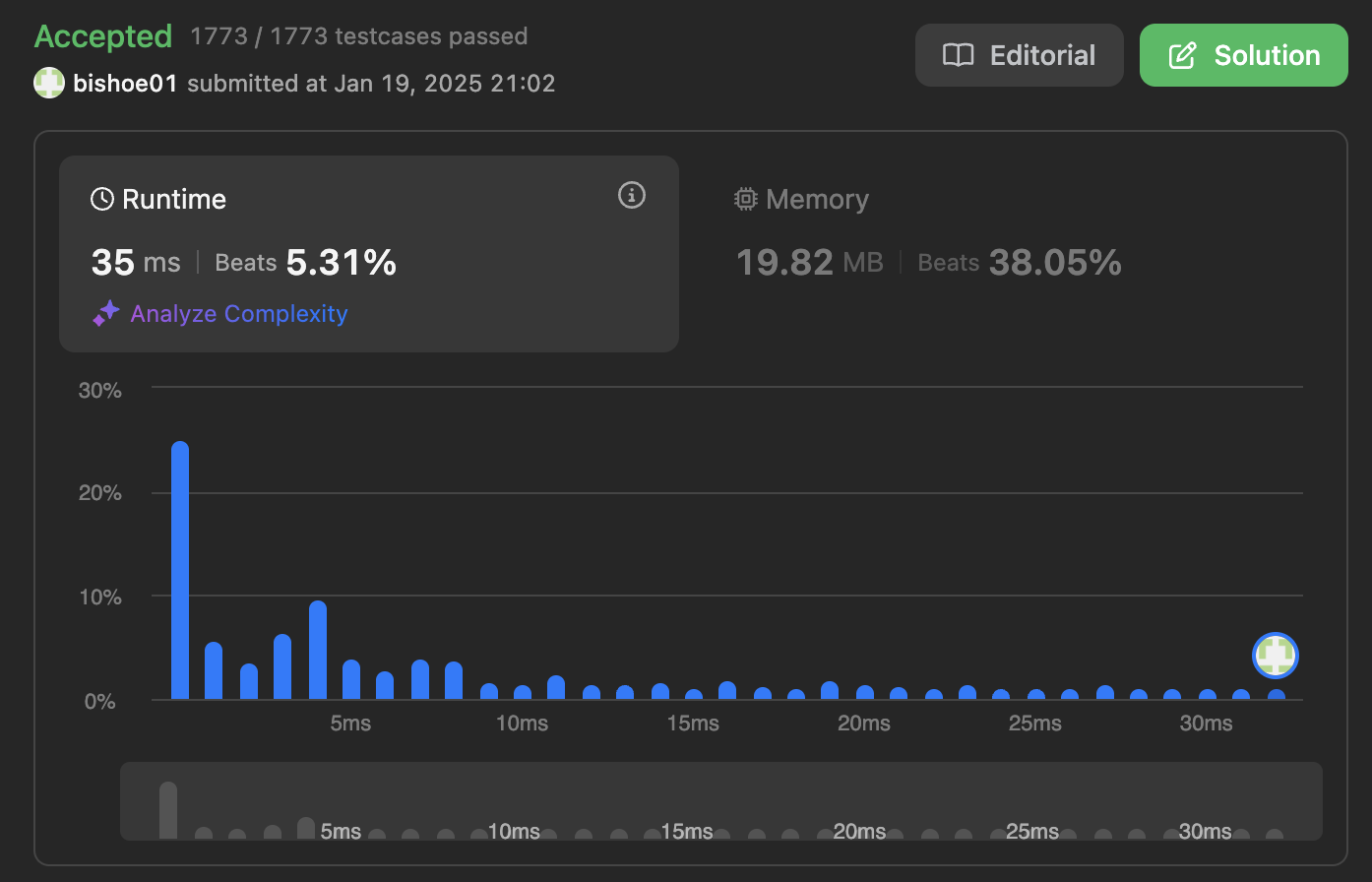Click the submission date 'Jan 19, 2025 21:02'
Screen dimensions: 1372x882
point(445,84)
